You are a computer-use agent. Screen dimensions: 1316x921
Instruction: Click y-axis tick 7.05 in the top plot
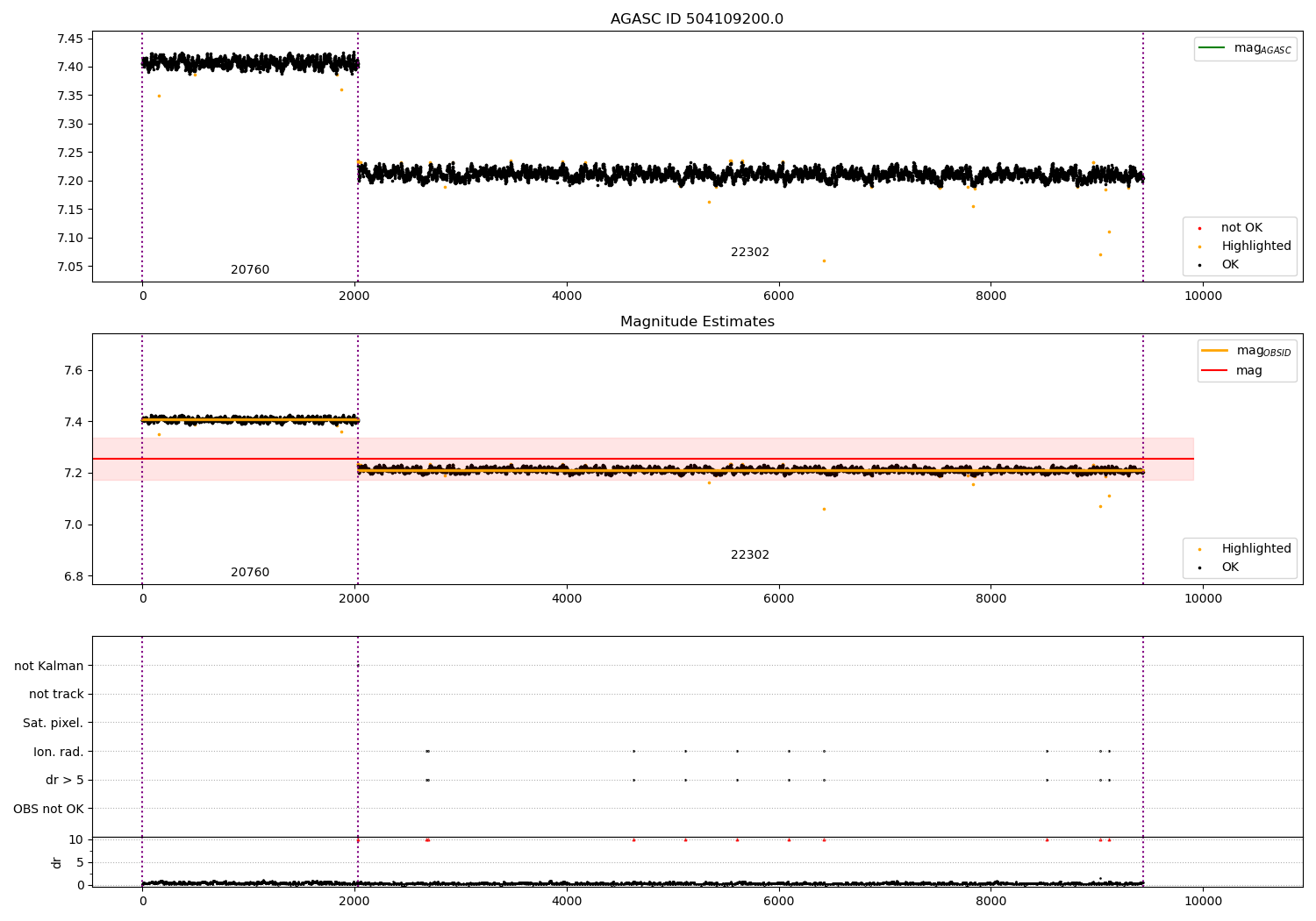click(x=70, y=267)
